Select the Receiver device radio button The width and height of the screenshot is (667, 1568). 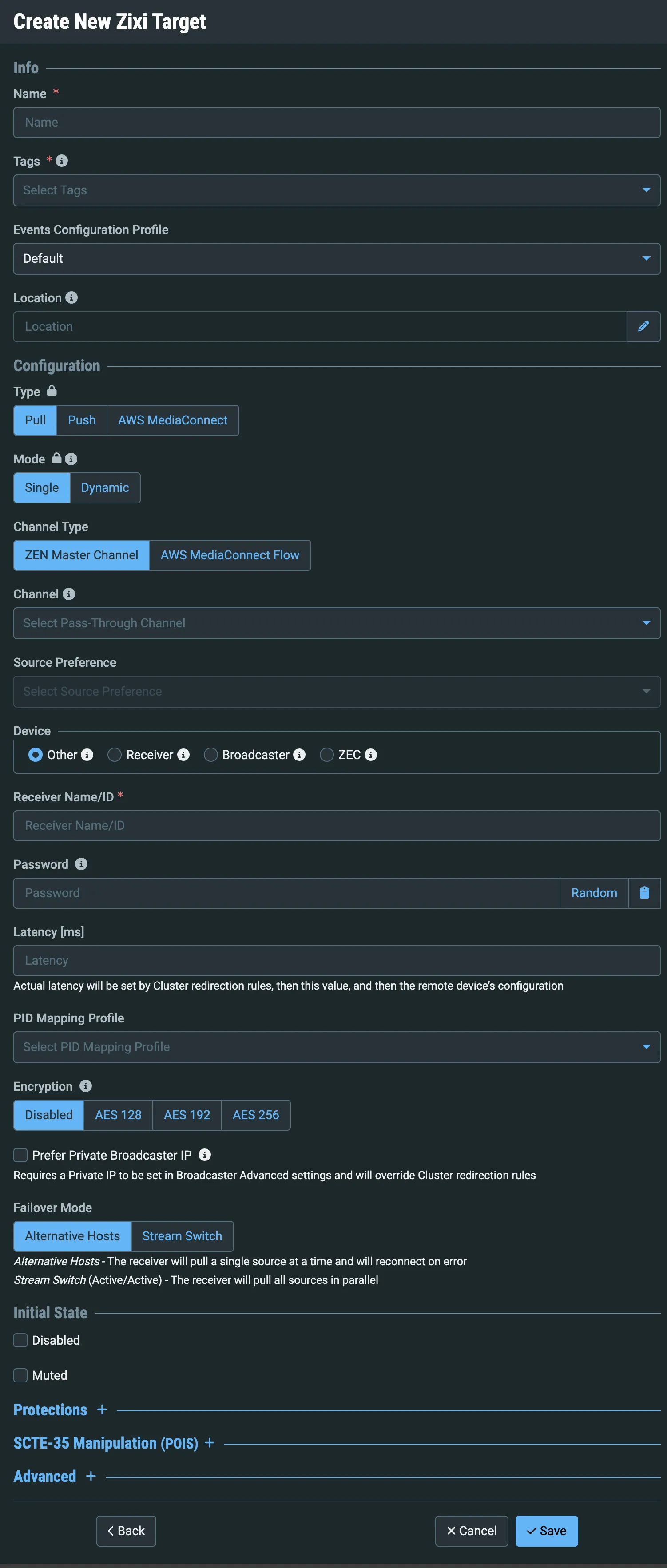115,755
